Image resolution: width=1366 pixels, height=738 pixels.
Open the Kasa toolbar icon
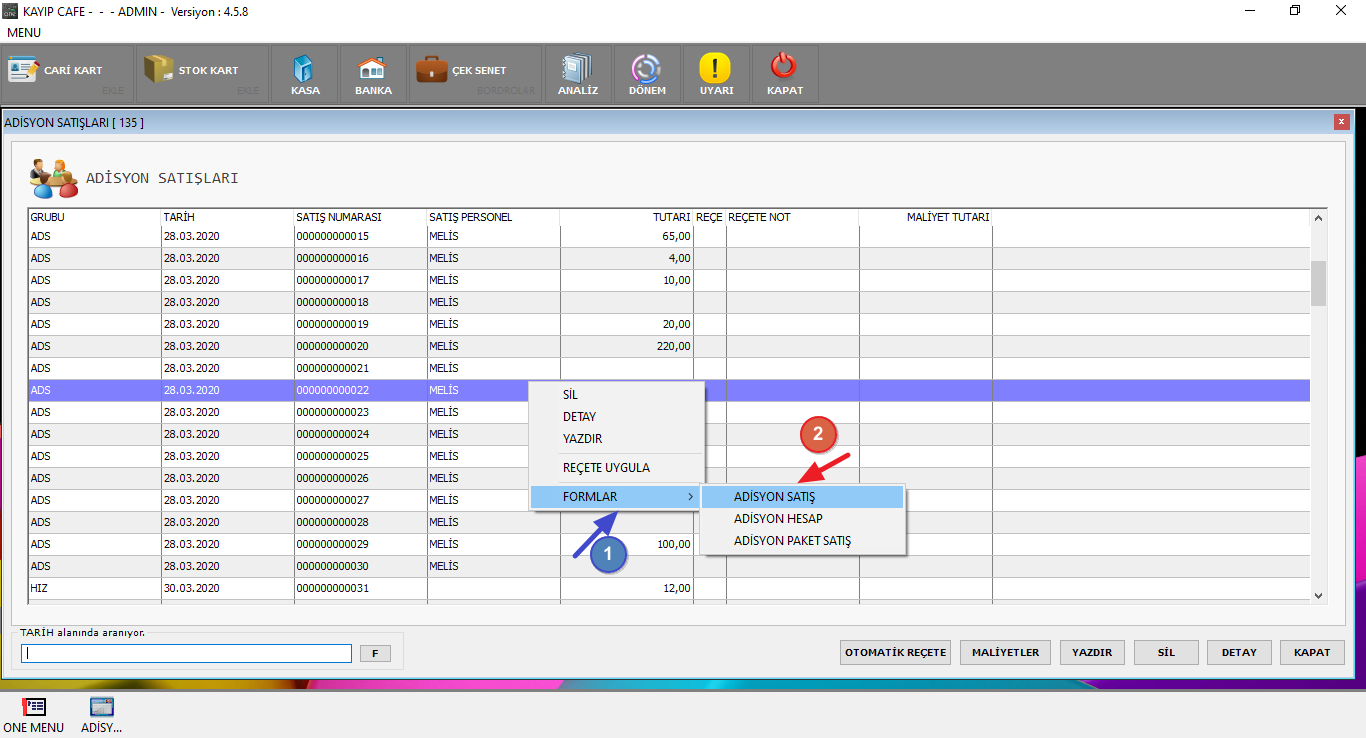(305, 69)
